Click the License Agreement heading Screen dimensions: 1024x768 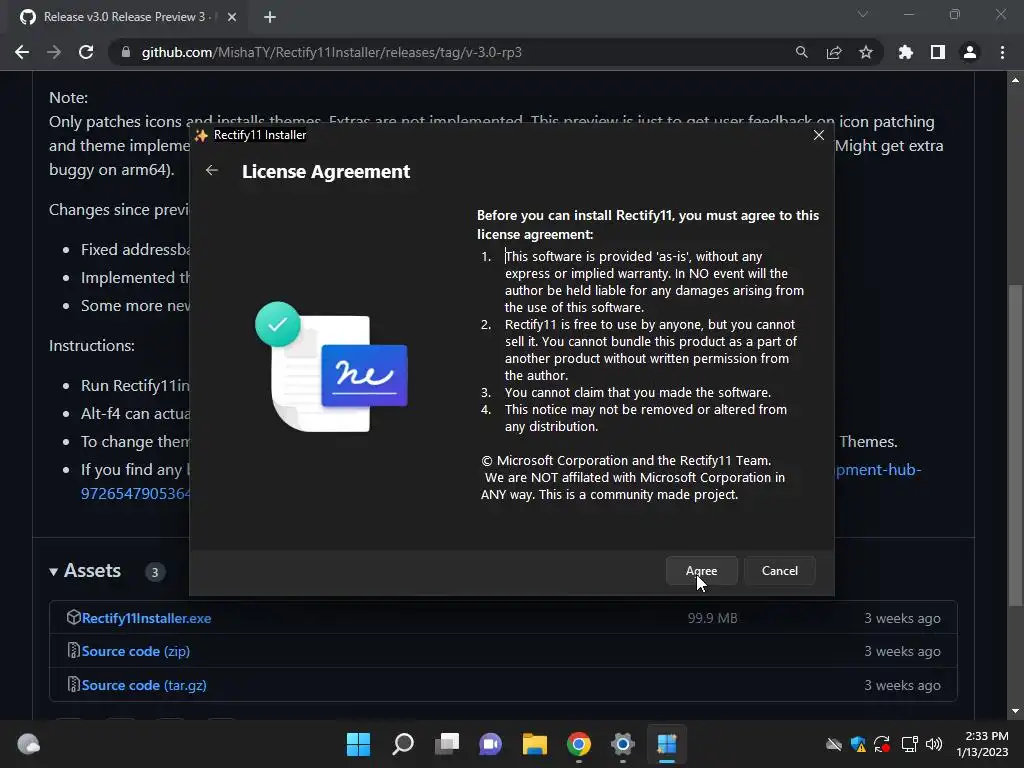click(x=326, y=171)
